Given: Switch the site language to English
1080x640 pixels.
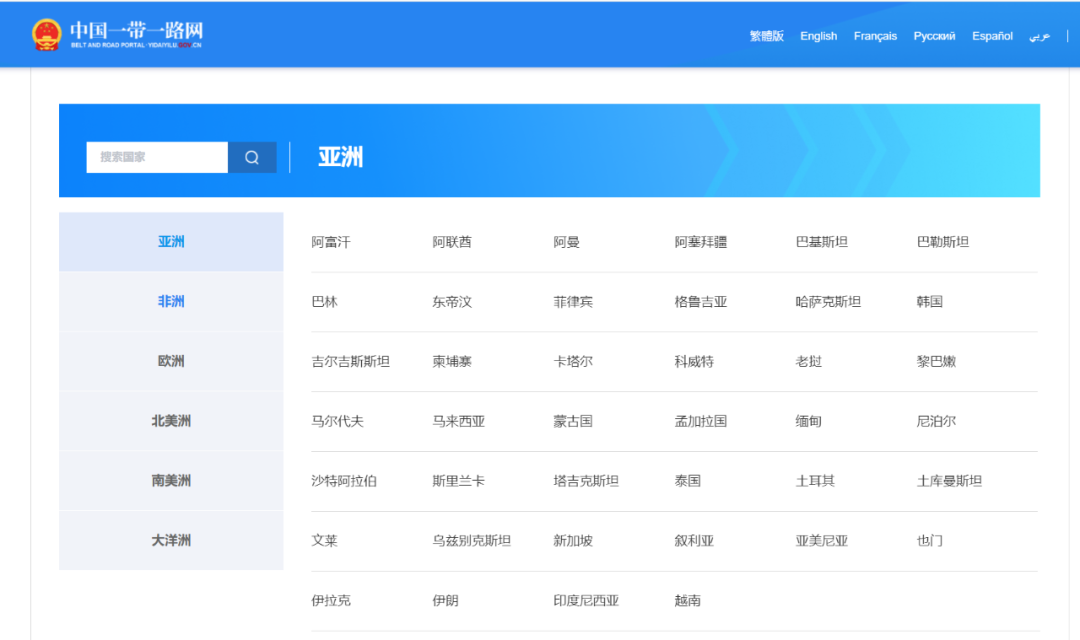Looking at the screenshot, I should click(x=818, y=36).
